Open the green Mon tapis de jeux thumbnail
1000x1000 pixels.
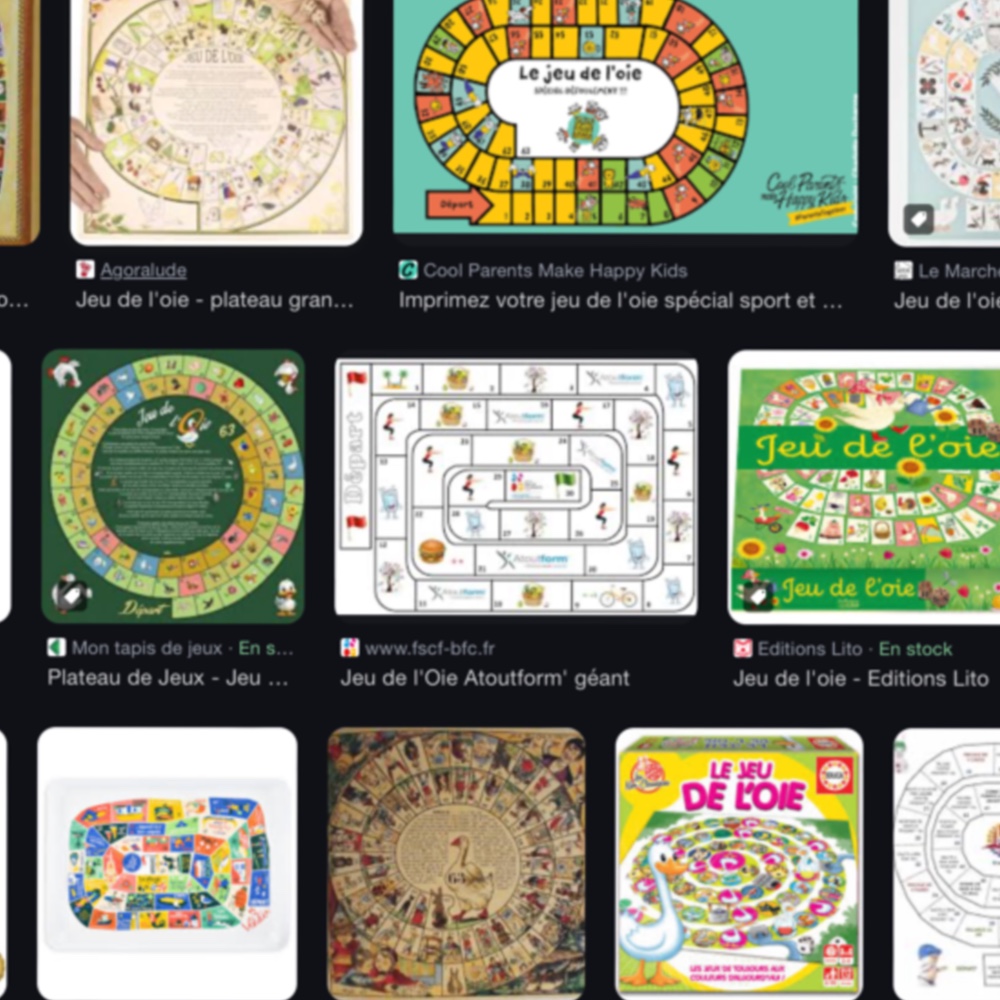click(x=173, y=486)
